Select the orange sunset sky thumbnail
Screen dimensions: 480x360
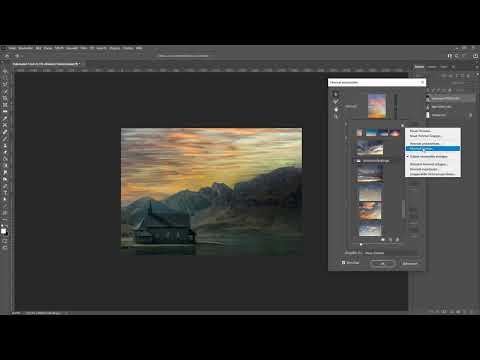(370, 211)
